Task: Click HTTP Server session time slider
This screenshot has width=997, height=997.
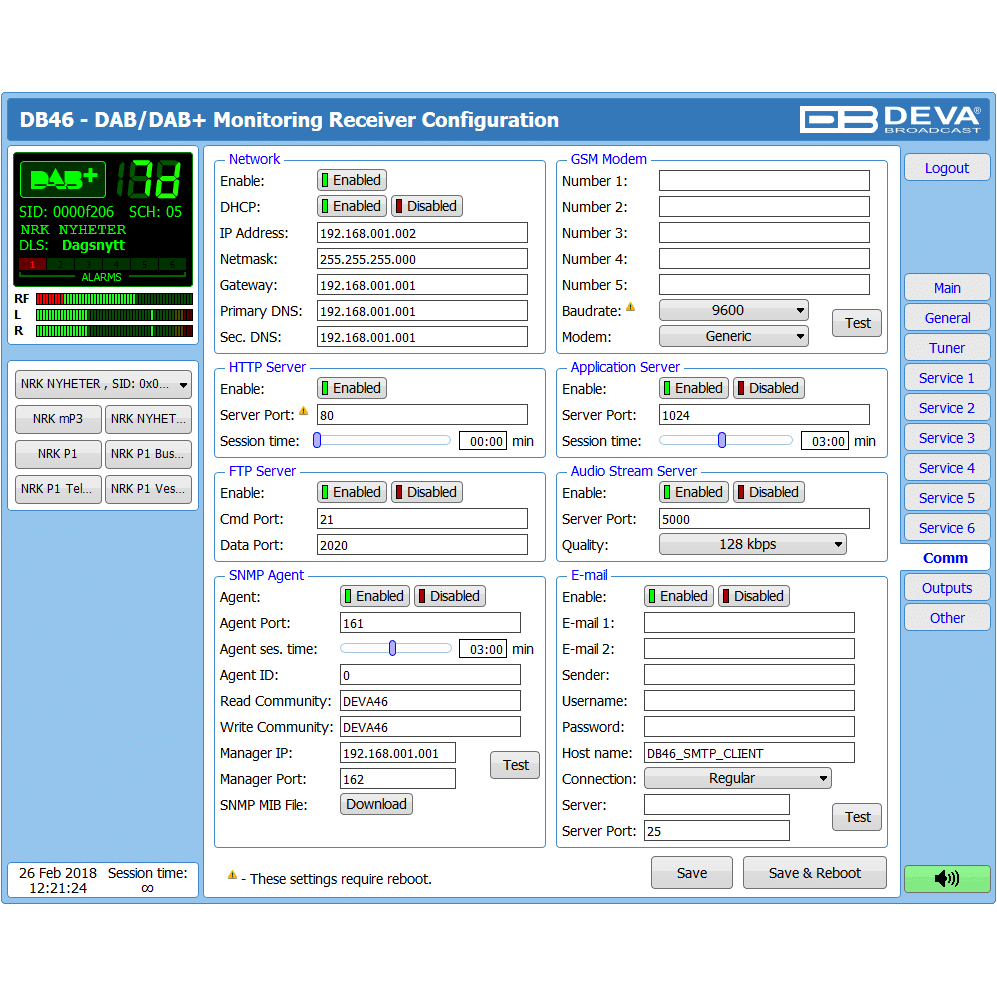Action: click(x=382, y=440)
